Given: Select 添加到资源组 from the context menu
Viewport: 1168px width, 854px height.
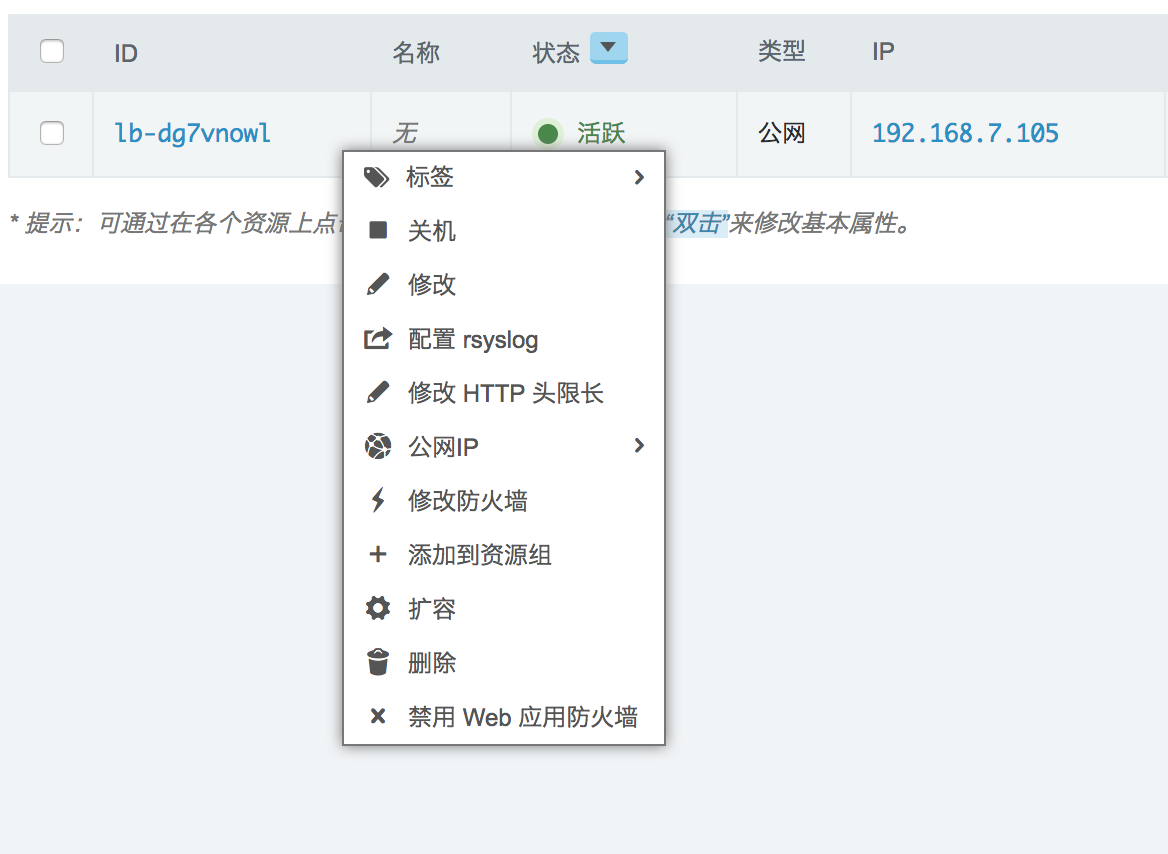Looking at the screenshot, I should coord(480,555).
